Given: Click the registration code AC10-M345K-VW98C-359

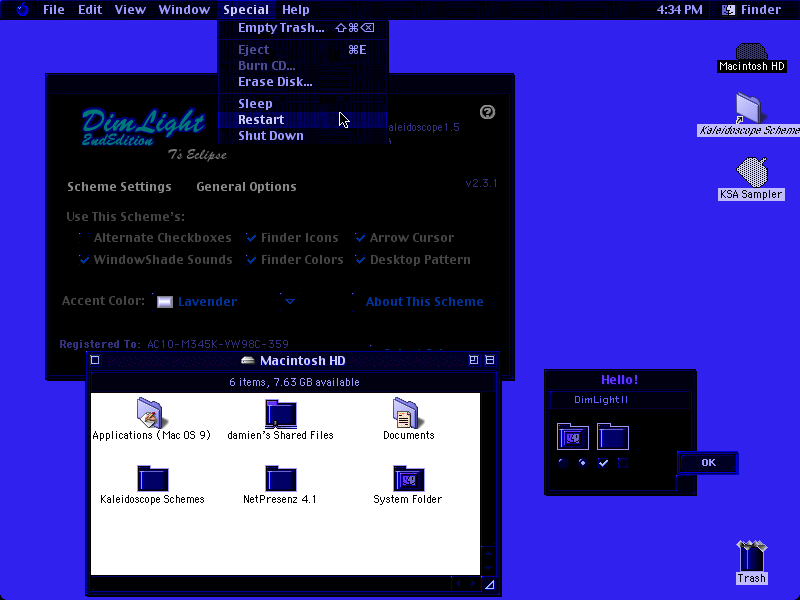Looking at the screenshot, I should pyautogui.click(x=218, y=344).
